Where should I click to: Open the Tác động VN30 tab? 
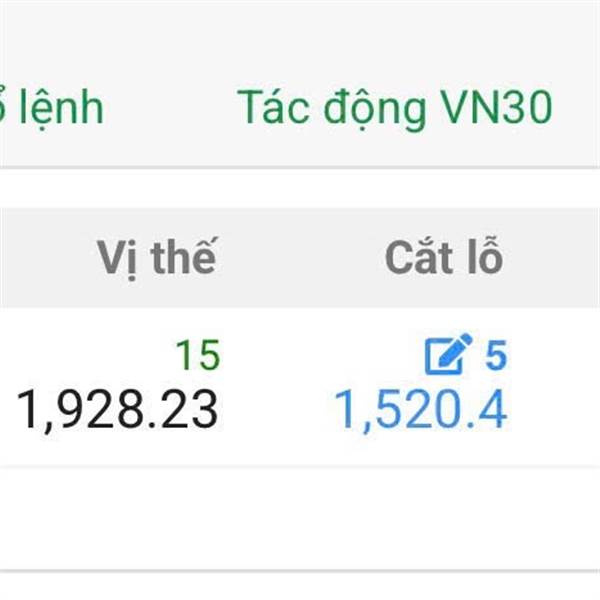395,108
